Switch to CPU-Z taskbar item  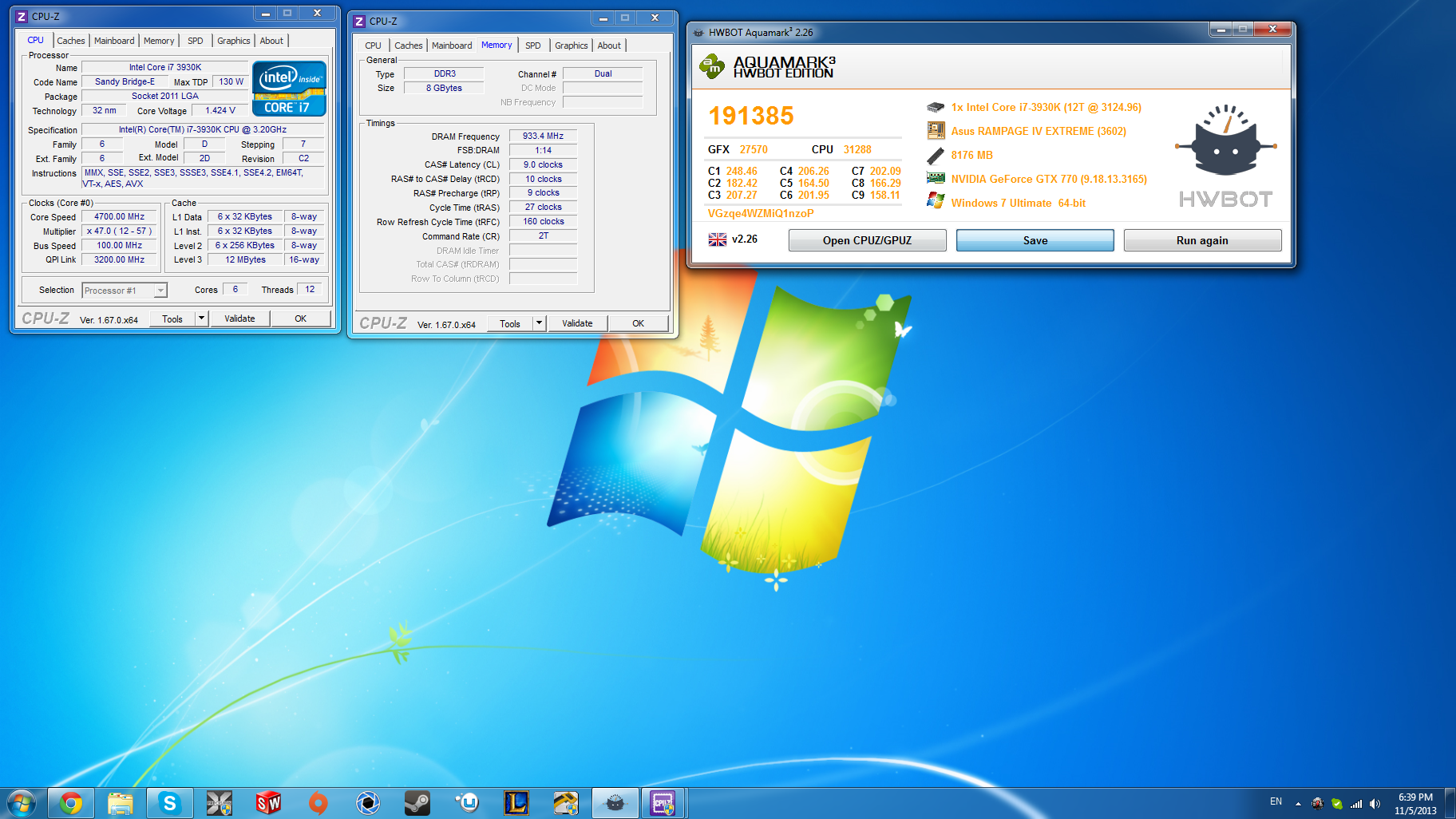pyautogui.click(x=663, y=803)
